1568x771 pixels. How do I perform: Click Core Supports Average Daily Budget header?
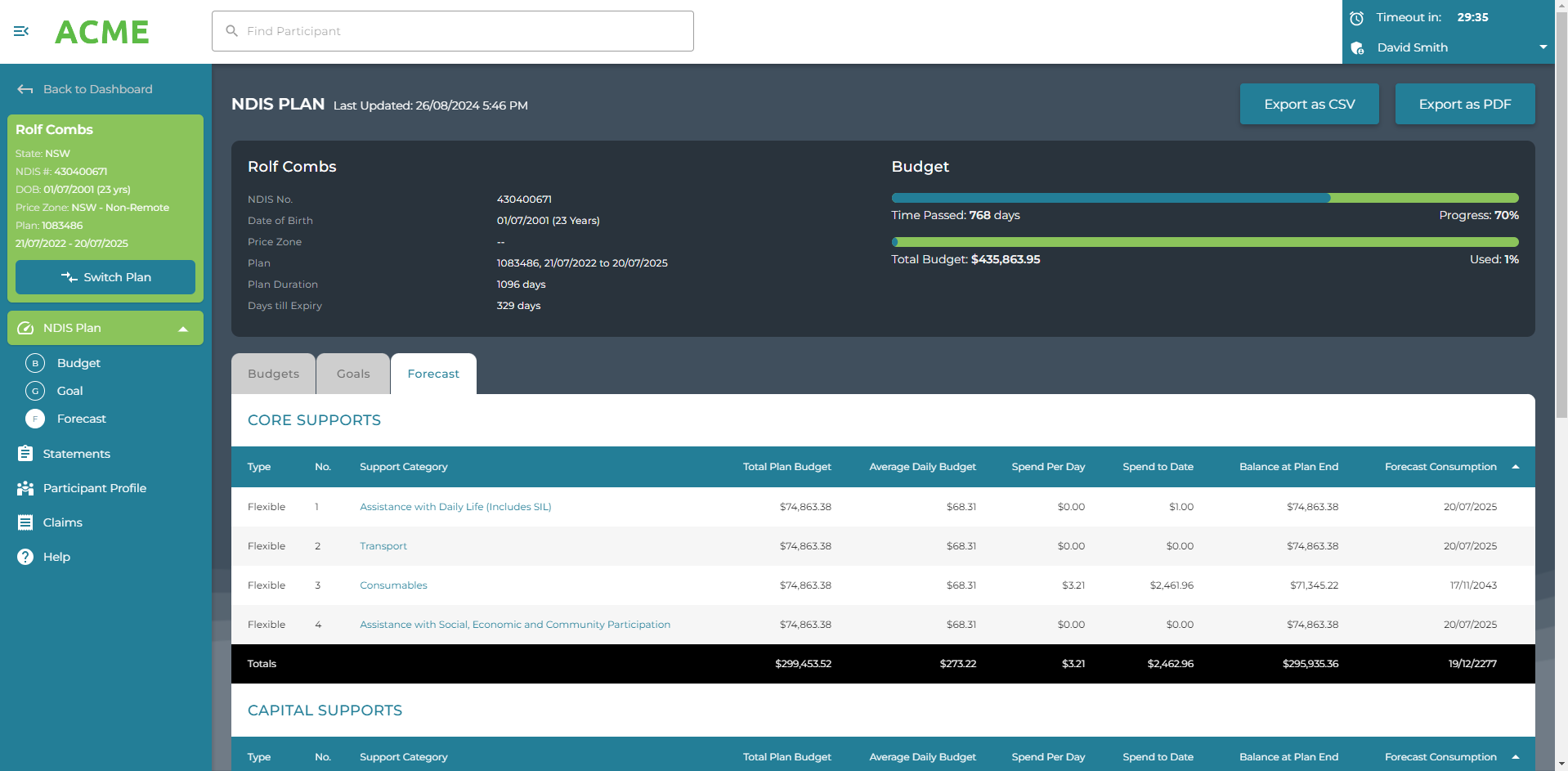tap(922, 467)
